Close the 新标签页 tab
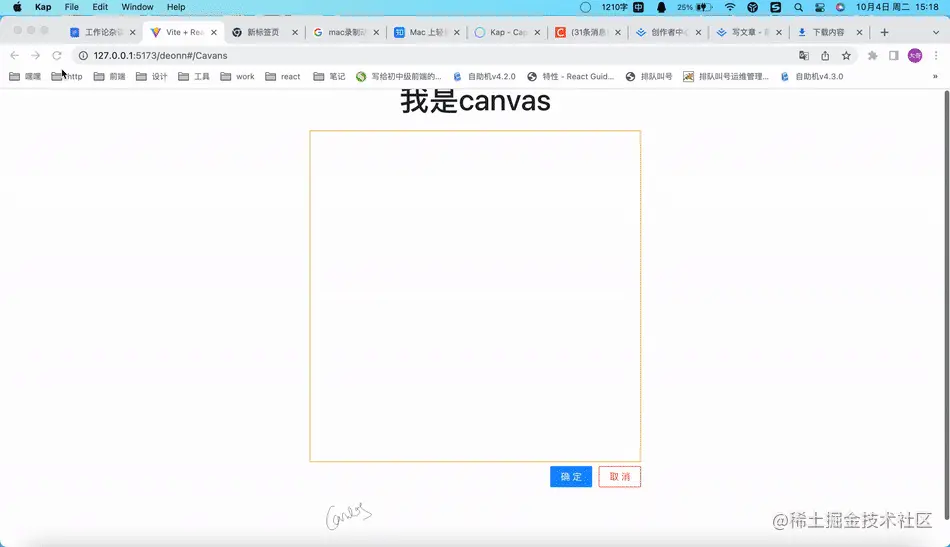Image resolution: width=950 pixels, height=547 pixels. 295,33
